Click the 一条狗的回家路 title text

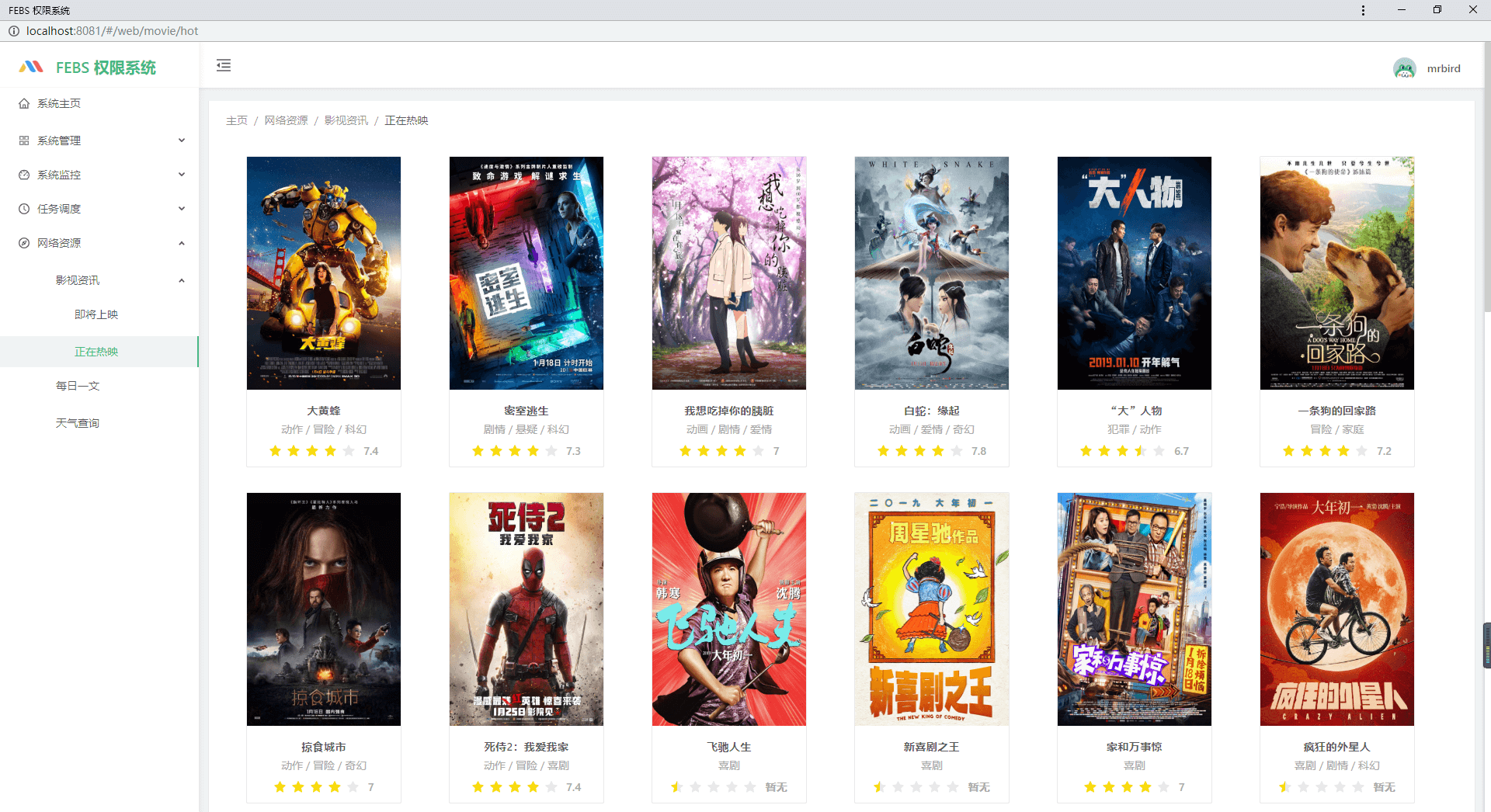(x=1337, y=411)
